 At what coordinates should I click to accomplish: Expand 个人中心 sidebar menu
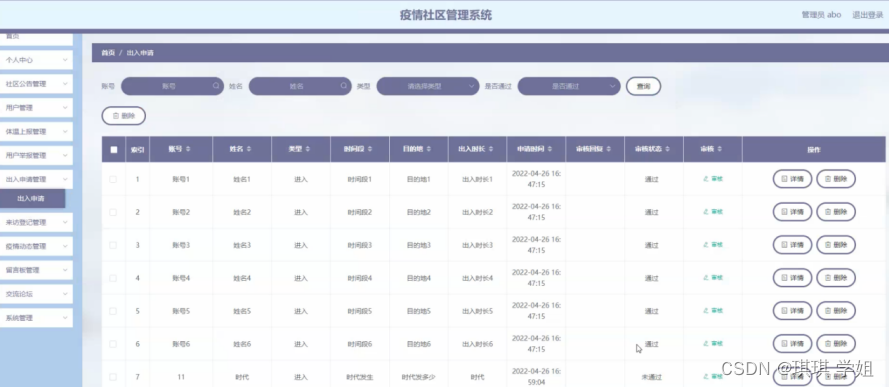pyautogui.click(x=36, y=59)
